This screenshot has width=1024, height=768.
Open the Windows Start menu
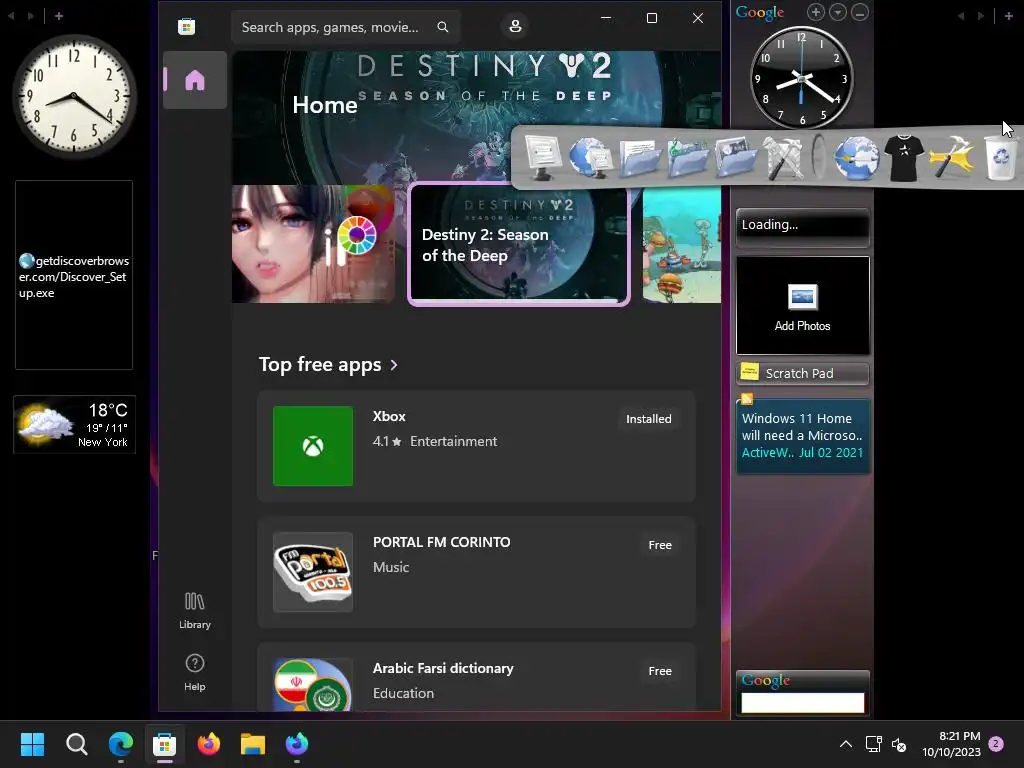(x=32, y=744)
